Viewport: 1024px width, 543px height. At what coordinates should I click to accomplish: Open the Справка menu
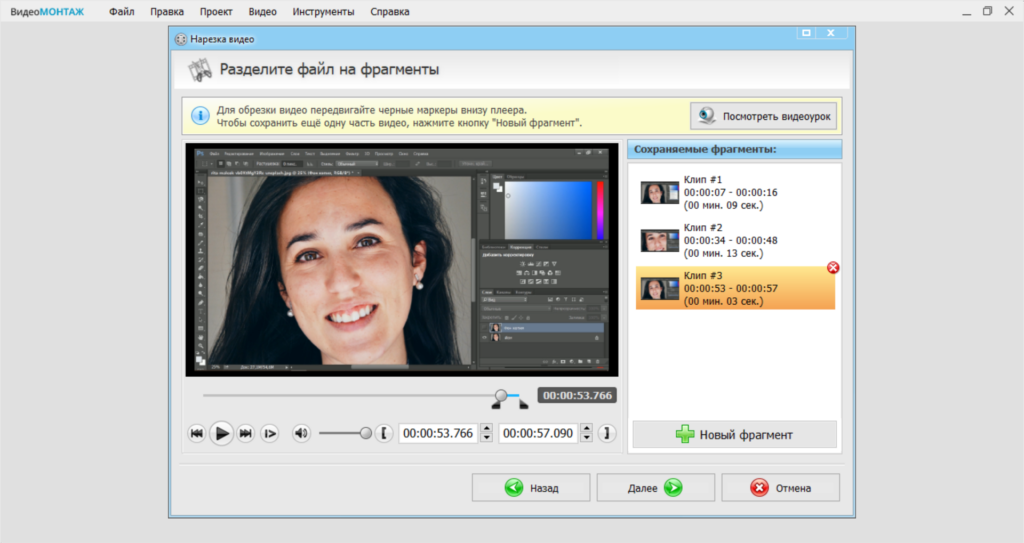[x=390, y=12]
